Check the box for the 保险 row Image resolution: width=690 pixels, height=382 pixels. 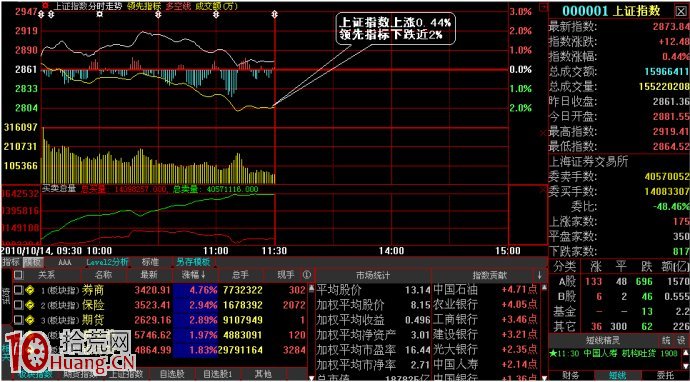18,305
